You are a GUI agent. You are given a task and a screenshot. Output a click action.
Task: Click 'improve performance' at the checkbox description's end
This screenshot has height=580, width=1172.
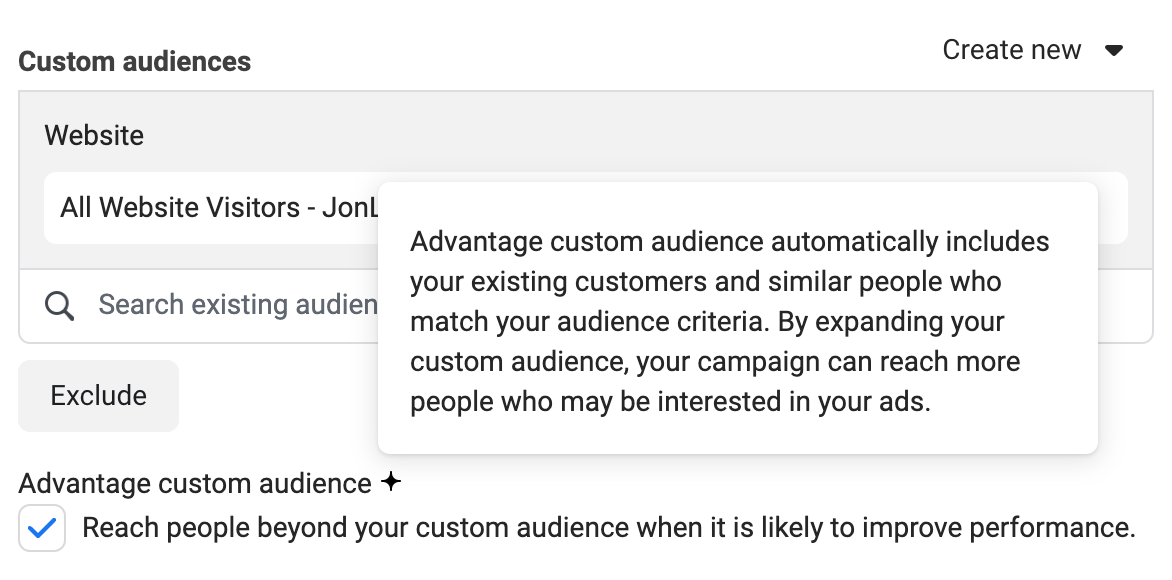pos(999,528)
